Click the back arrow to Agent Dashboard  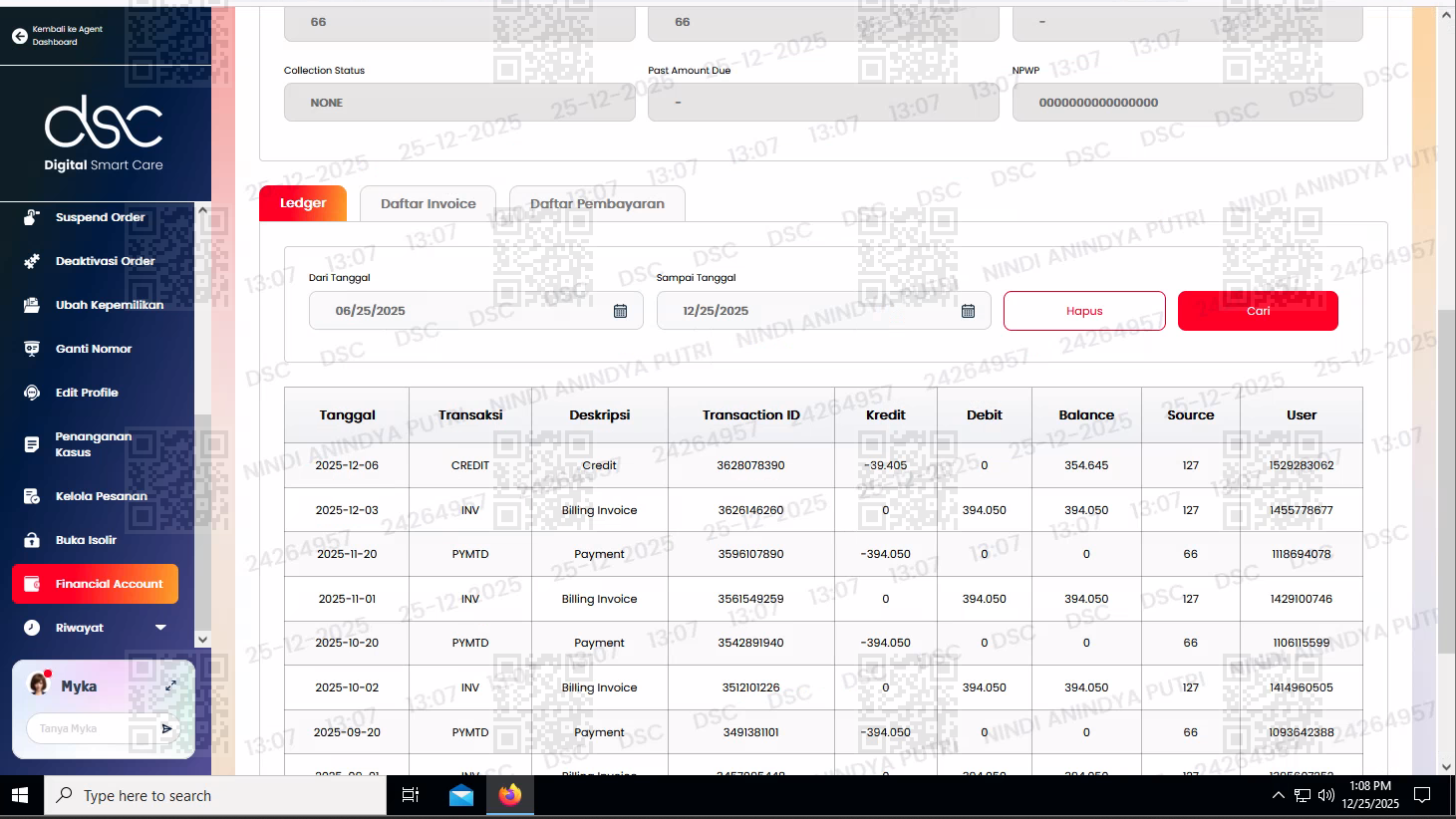19,36
